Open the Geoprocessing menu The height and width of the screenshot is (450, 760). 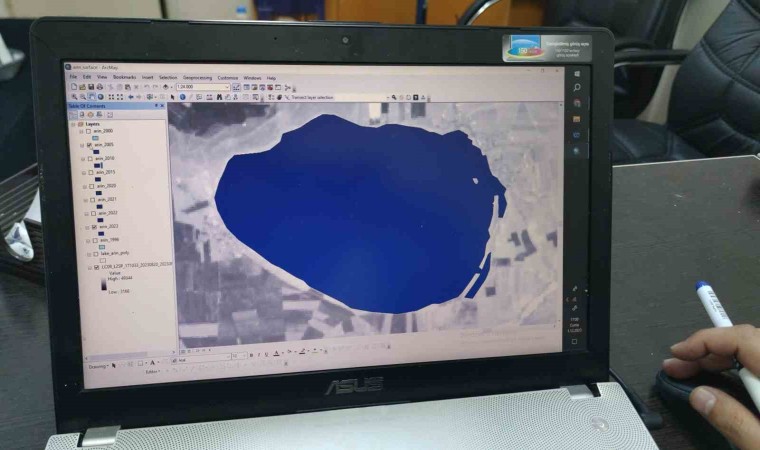point(197,77)
